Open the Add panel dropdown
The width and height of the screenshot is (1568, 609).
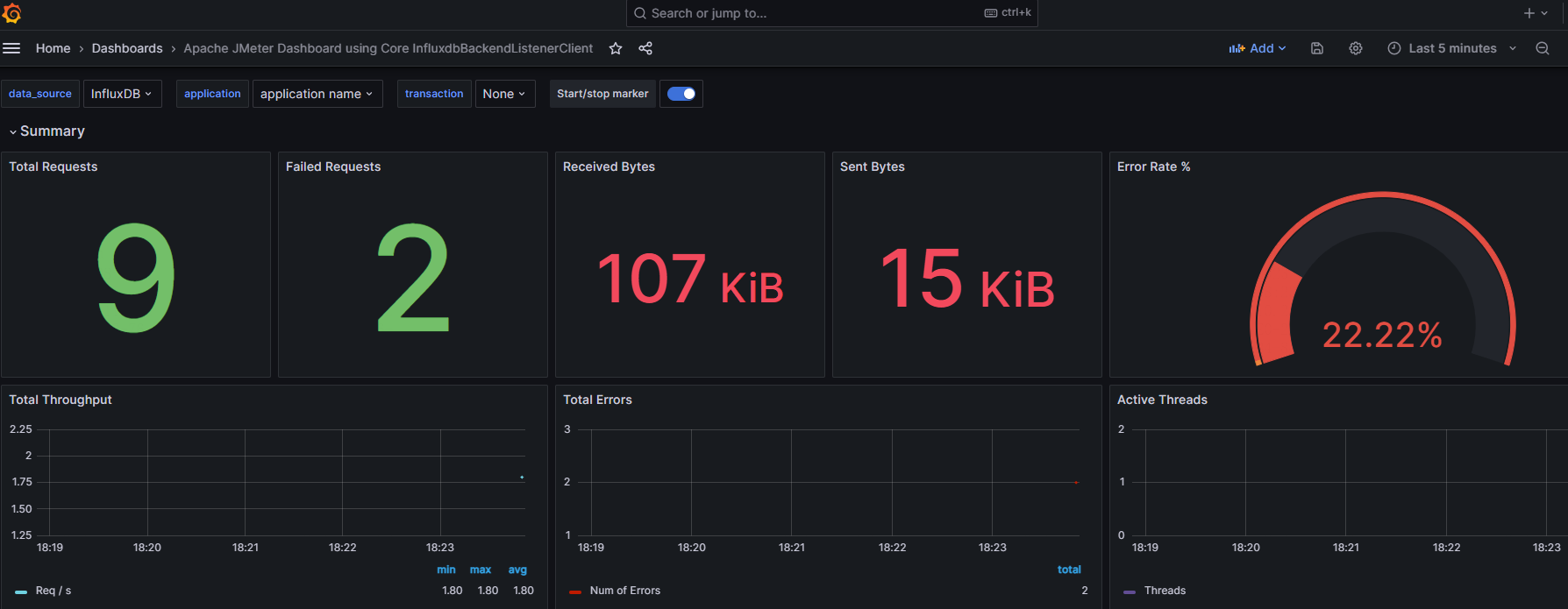click(x=1258, y=48)
